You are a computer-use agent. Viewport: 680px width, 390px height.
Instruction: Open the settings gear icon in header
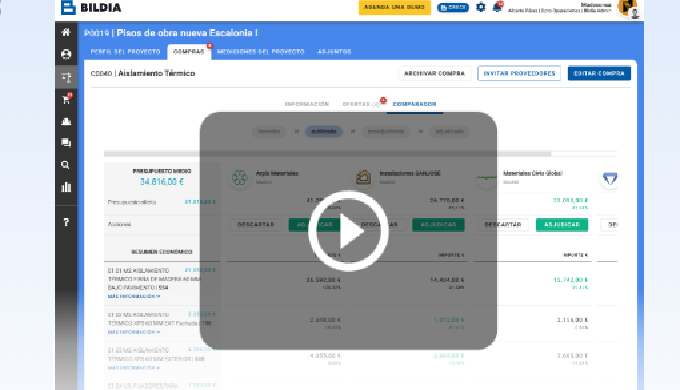tap(481, 7)
